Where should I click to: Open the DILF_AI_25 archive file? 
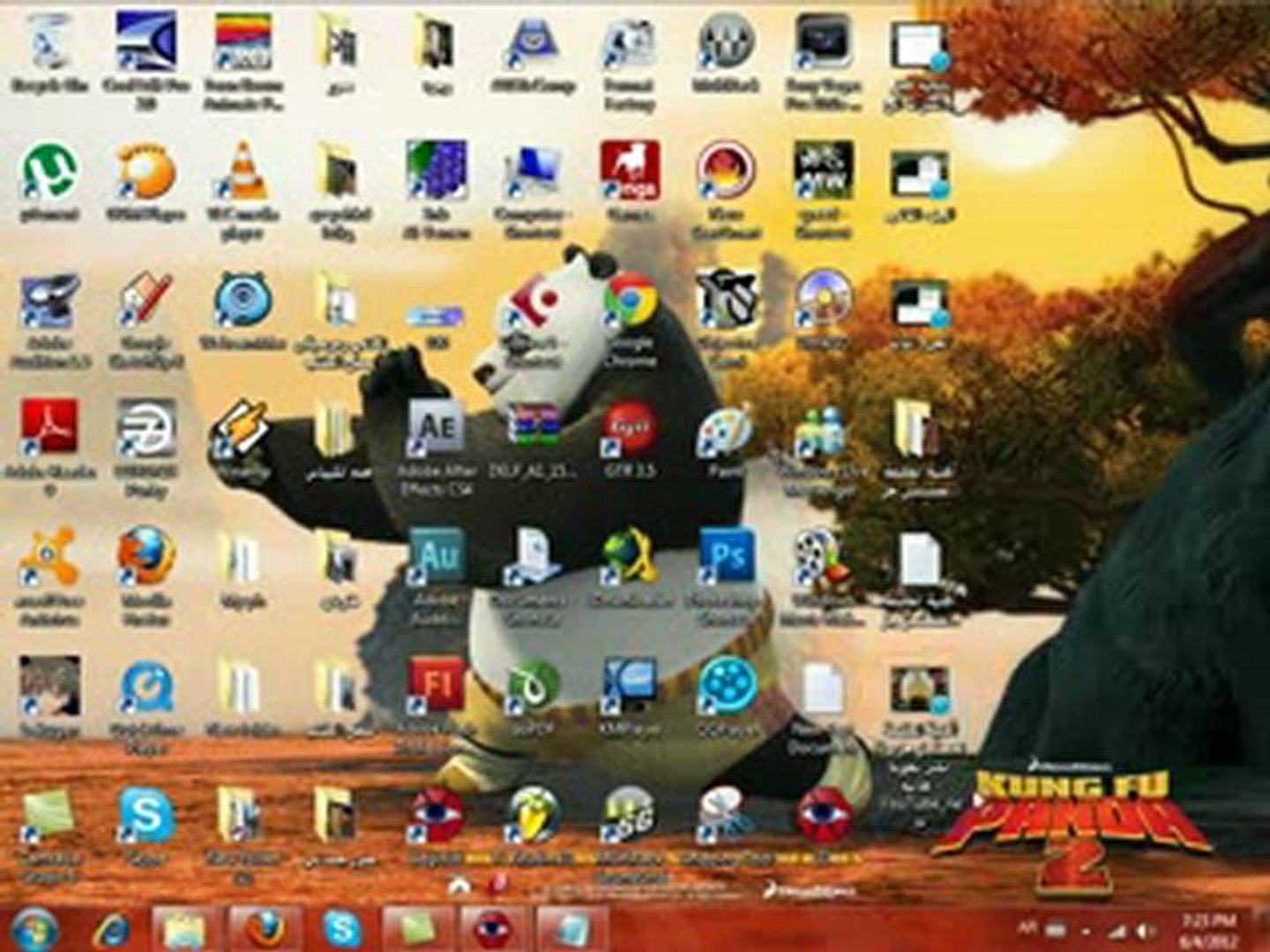pos(533,441)
